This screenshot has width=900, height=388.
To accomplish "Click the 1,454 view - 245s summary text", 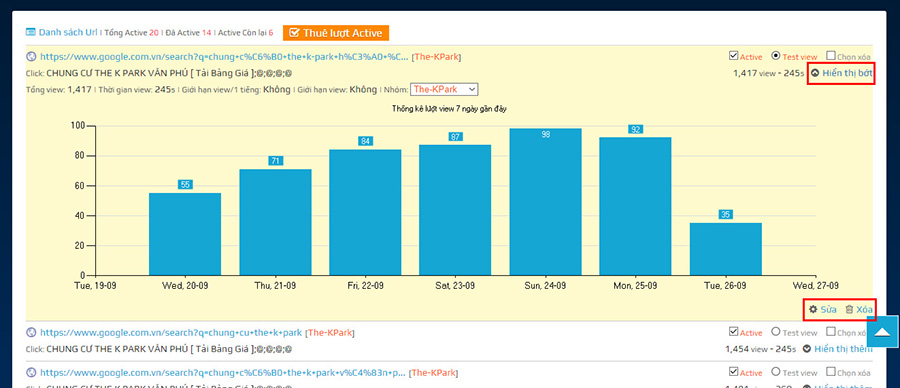I will point(761,348).
